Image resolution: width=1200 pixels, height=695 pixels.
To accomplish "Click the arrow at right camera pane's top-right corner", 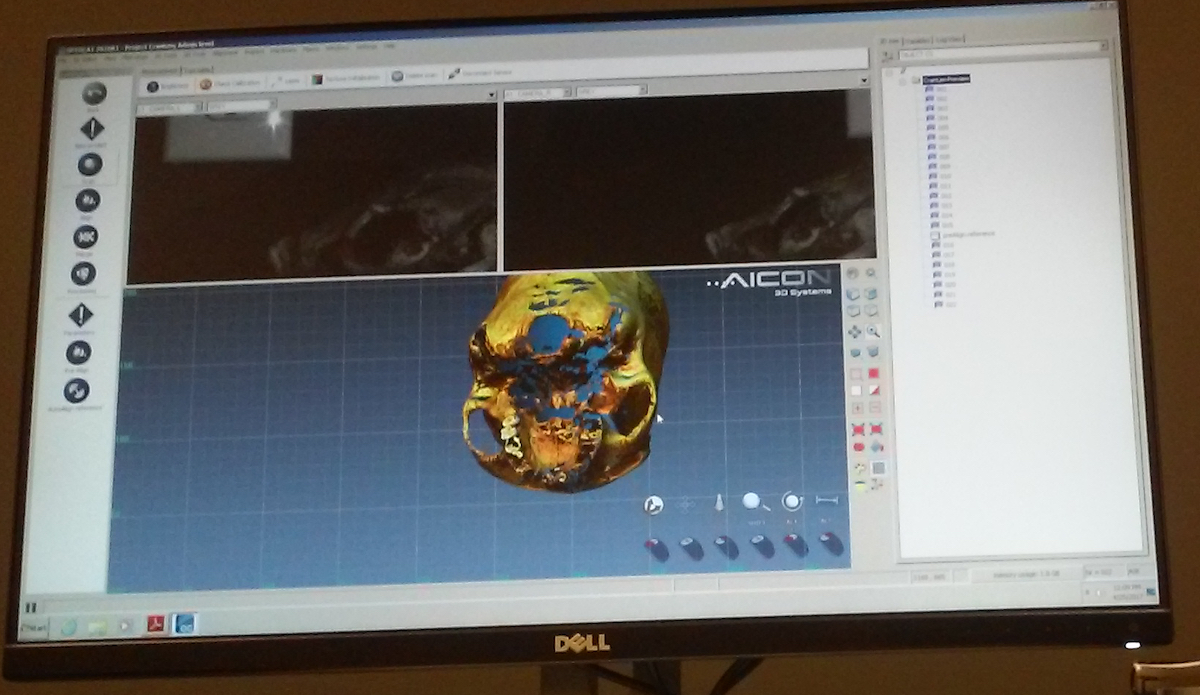I will [864, 80].
